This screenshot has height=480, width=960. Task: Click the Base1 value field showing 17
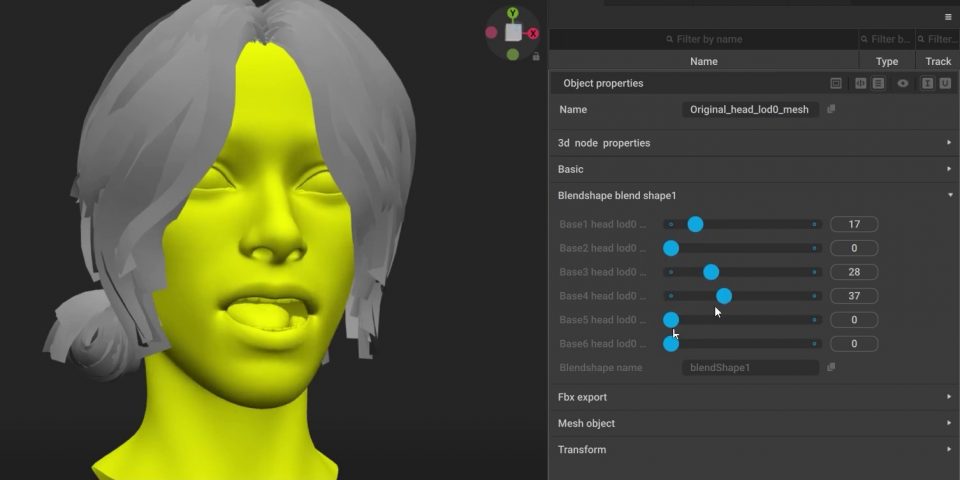[x=854, y=224]
